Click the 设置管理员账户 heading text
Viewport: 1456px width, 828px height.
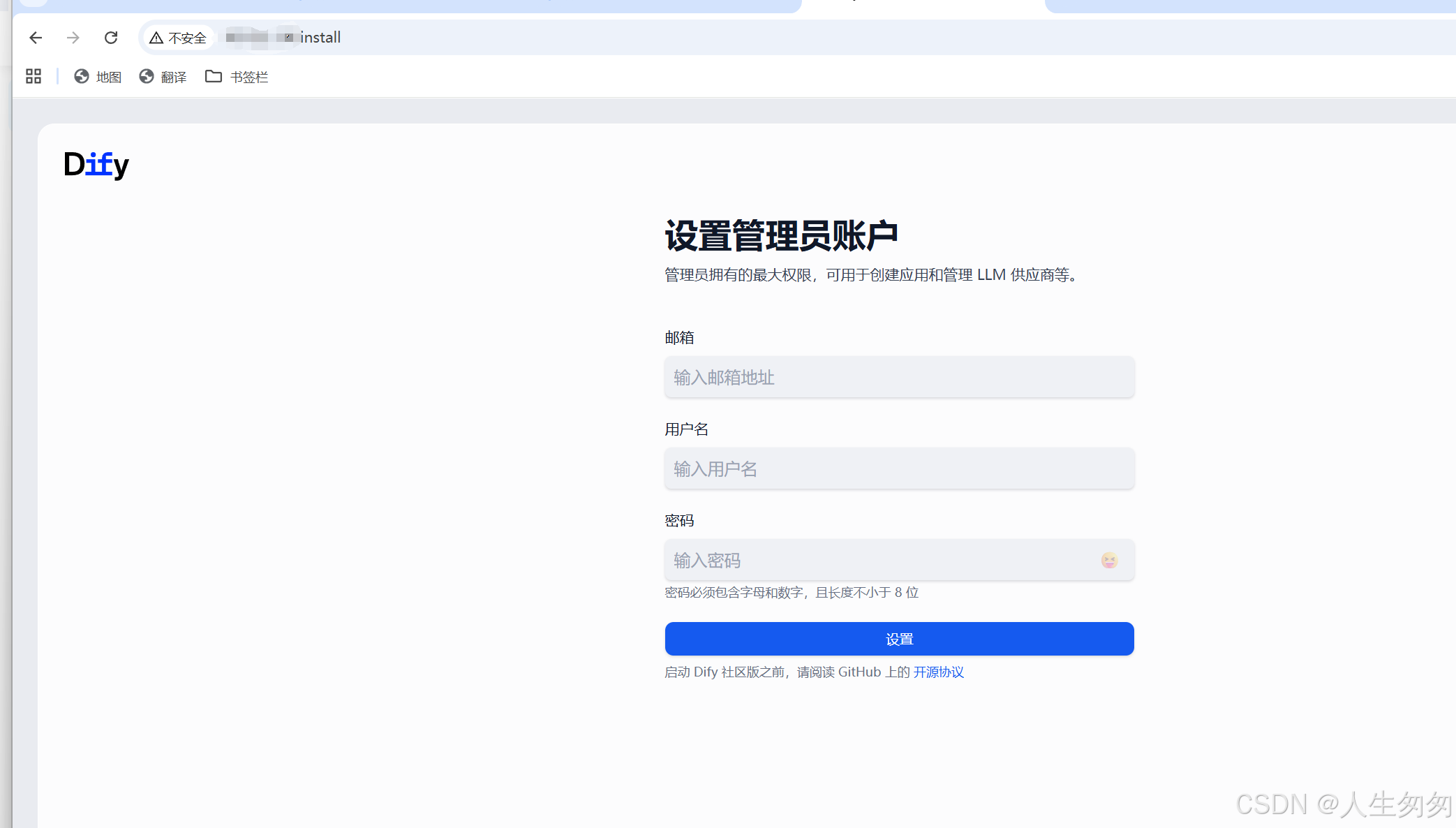coord(781,236)
